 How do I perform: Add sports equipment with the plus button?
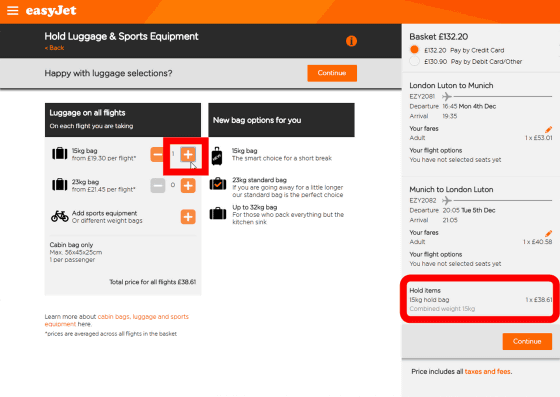[188, 217]
